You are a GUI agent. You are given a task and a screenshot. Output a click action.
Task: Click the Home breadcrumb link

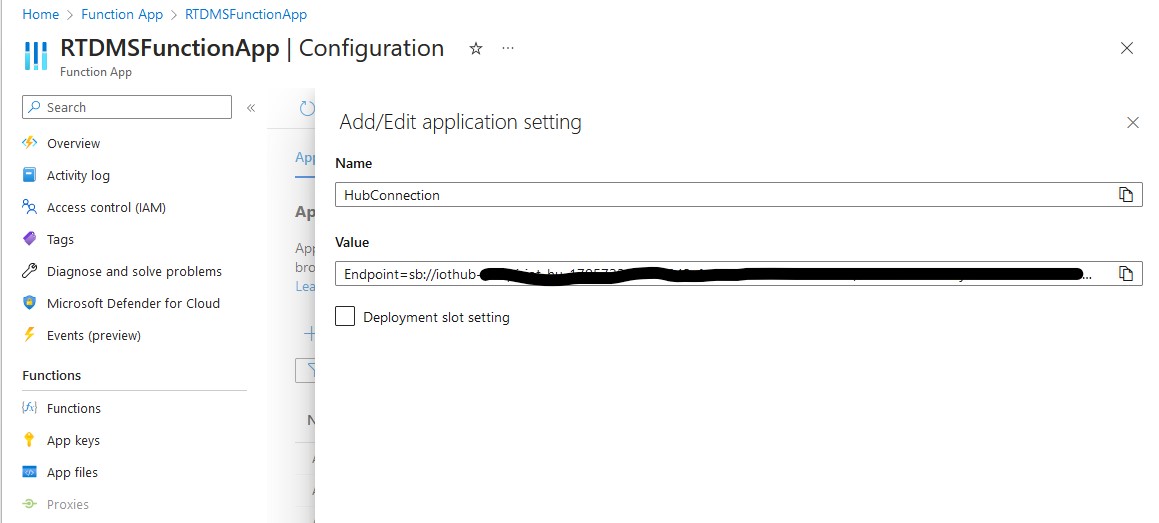click(x=40, y=14)
